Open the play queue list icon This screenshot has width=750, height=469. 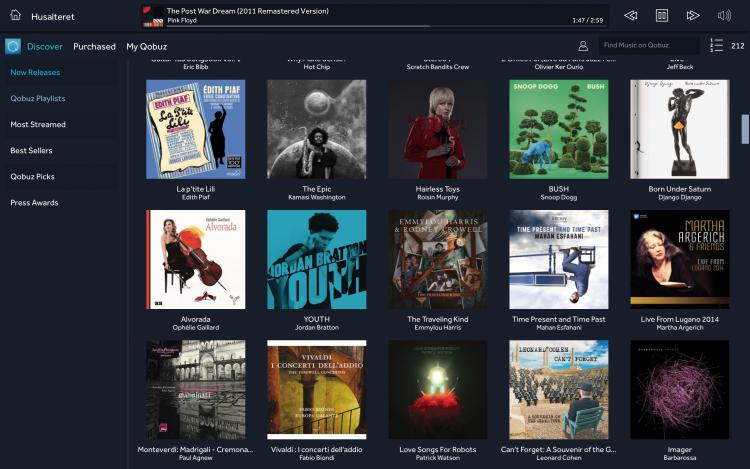716,45
